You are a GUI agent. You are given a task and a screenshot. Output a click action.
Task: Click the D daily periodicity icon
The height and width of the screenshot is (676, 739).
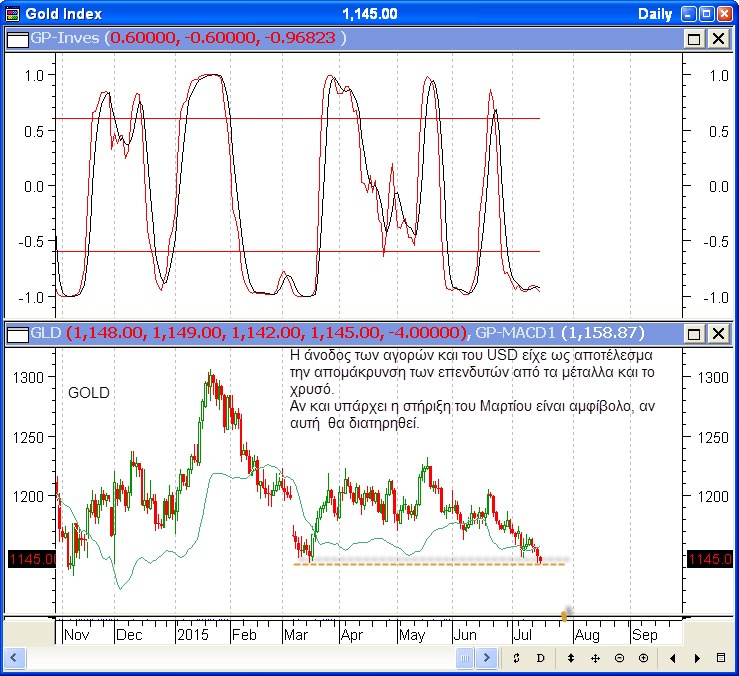coord(541,658)
